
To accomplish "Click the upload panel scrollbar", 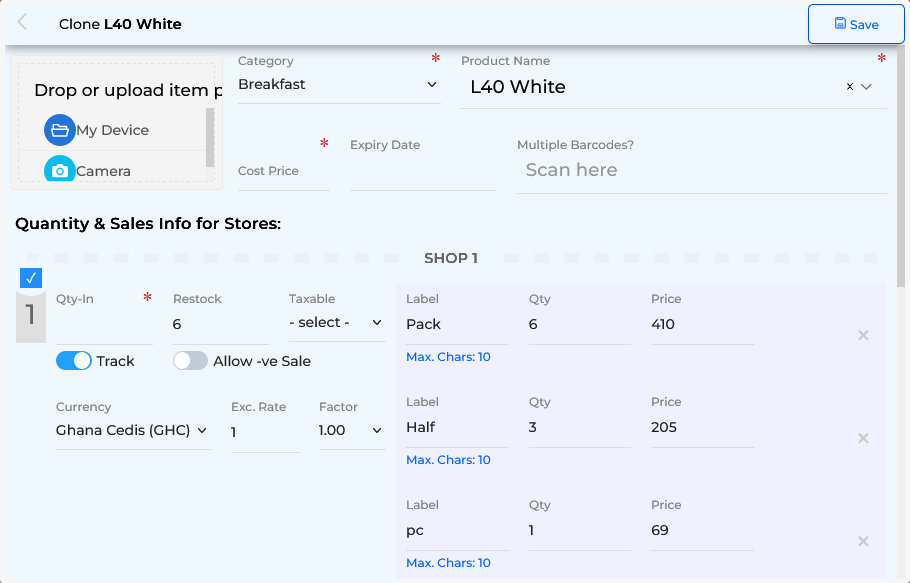I will coord(210,137).
